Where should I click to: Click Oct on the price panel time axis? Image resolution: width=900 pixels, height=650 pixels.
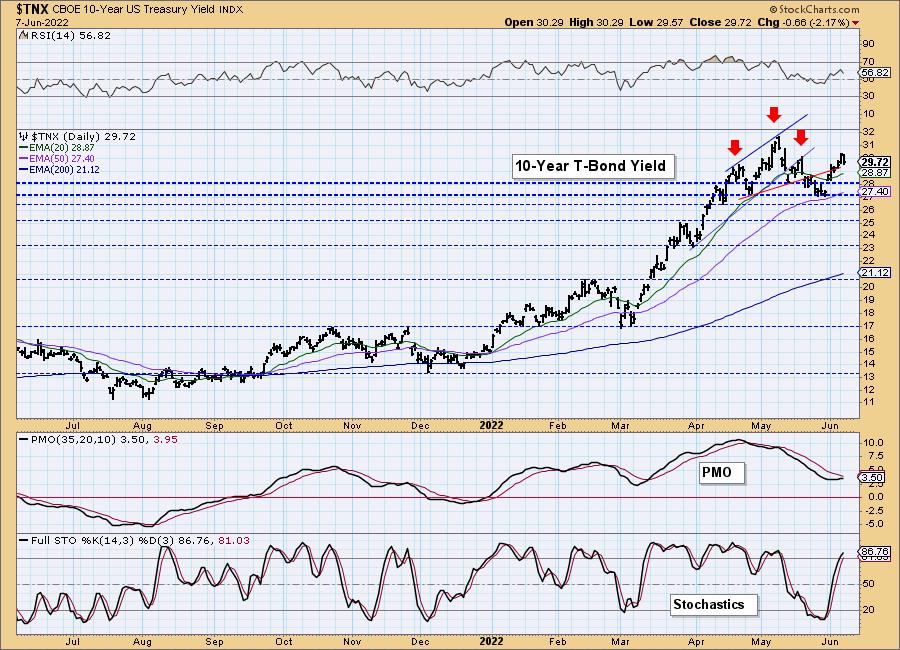tap(284, 426)
